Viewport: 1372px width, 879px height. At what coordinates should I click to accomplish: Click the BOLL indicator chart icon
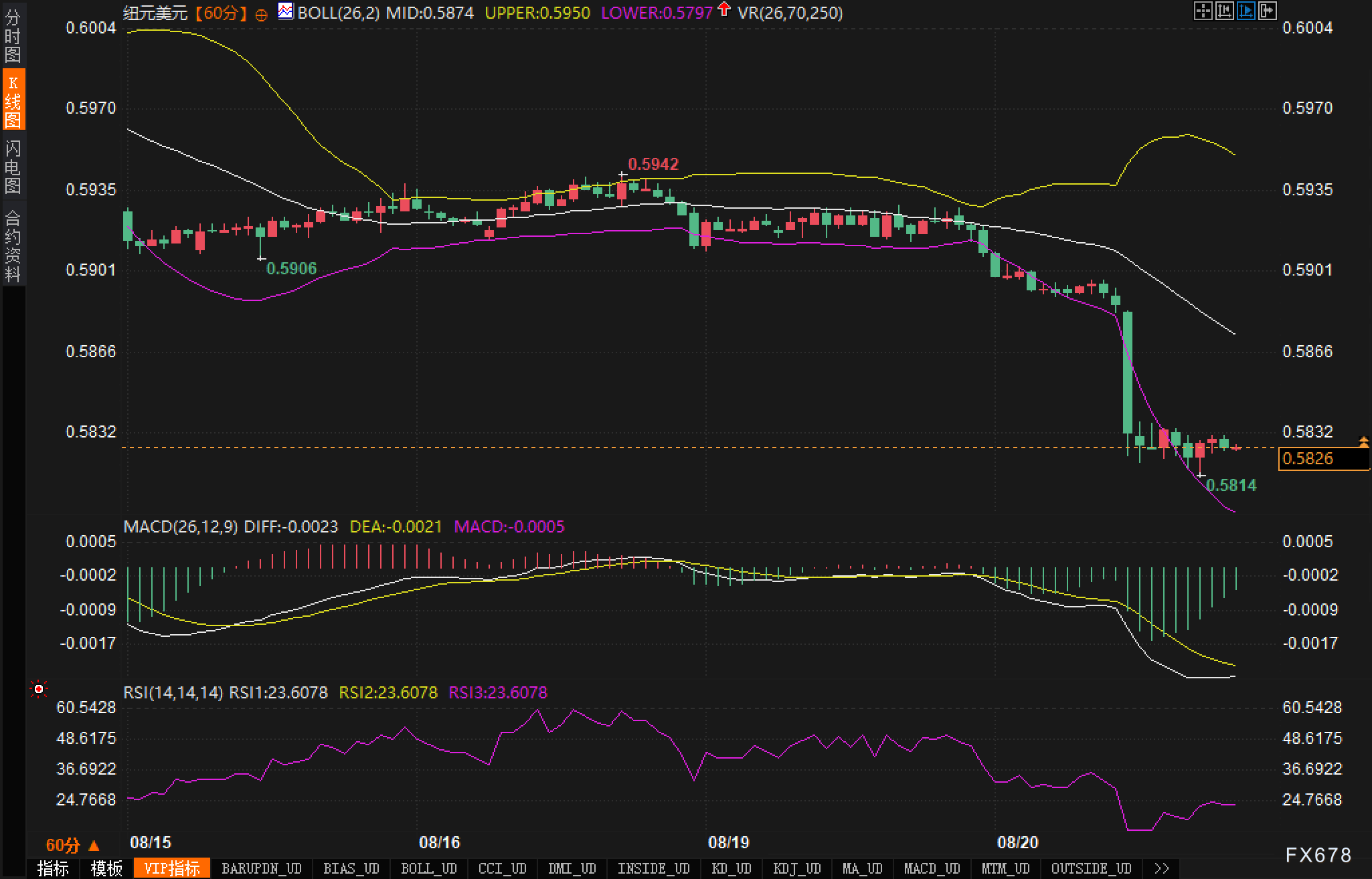[286, 11]
